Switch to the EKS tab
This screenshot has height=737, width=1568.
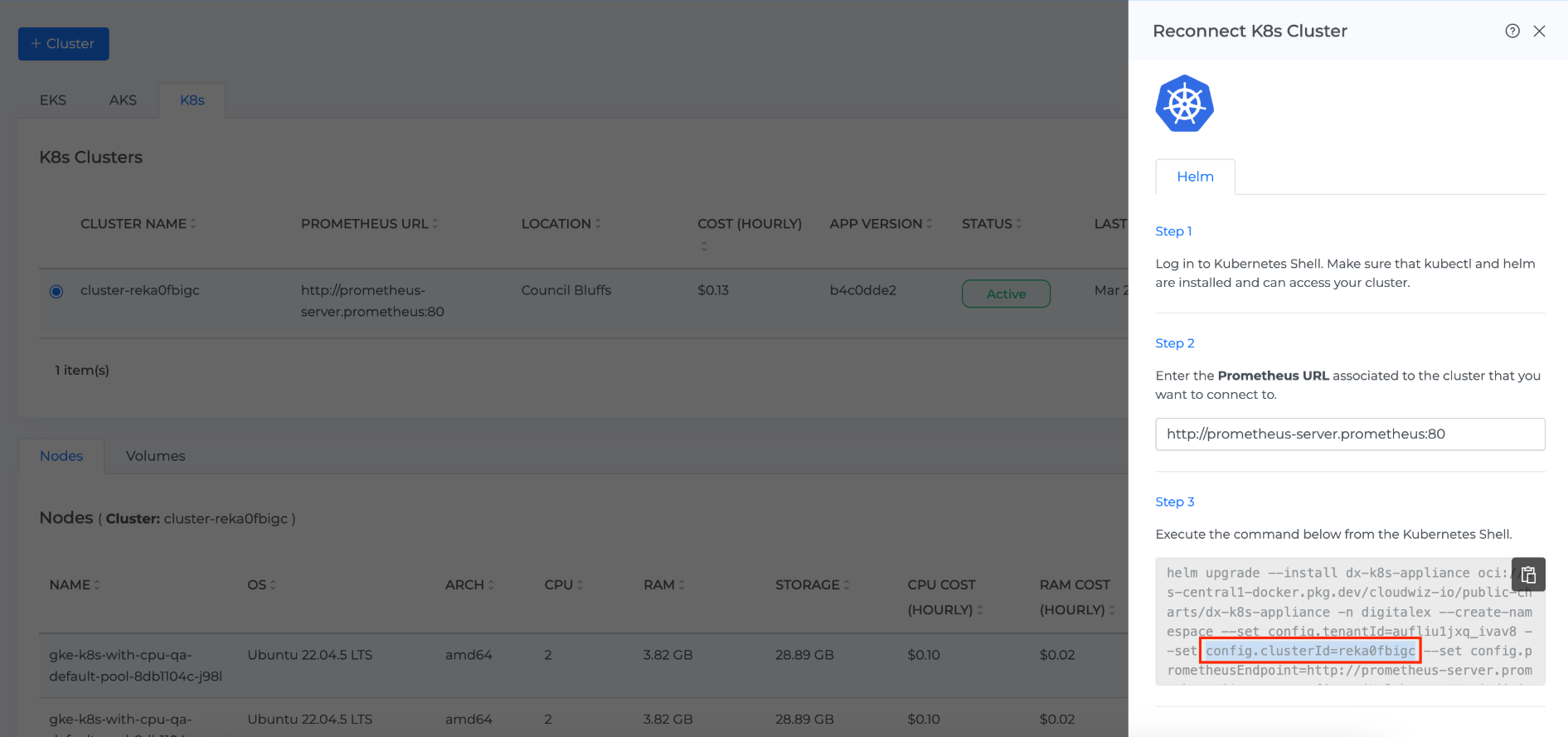(53, 100)
